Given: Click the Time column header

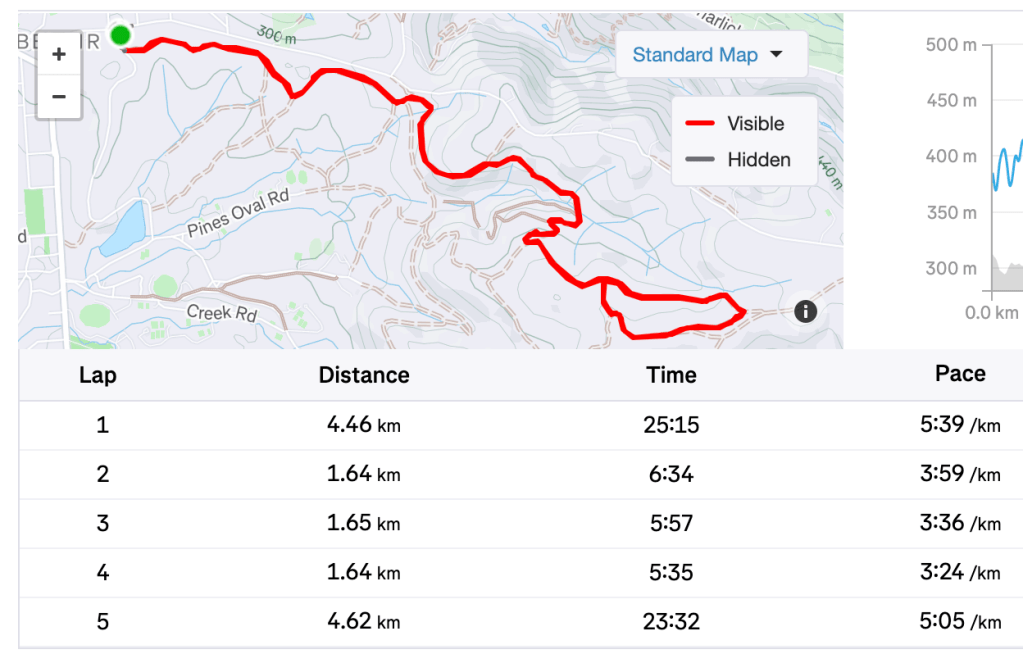Looking at the screenshot, I should coord(671,375).
